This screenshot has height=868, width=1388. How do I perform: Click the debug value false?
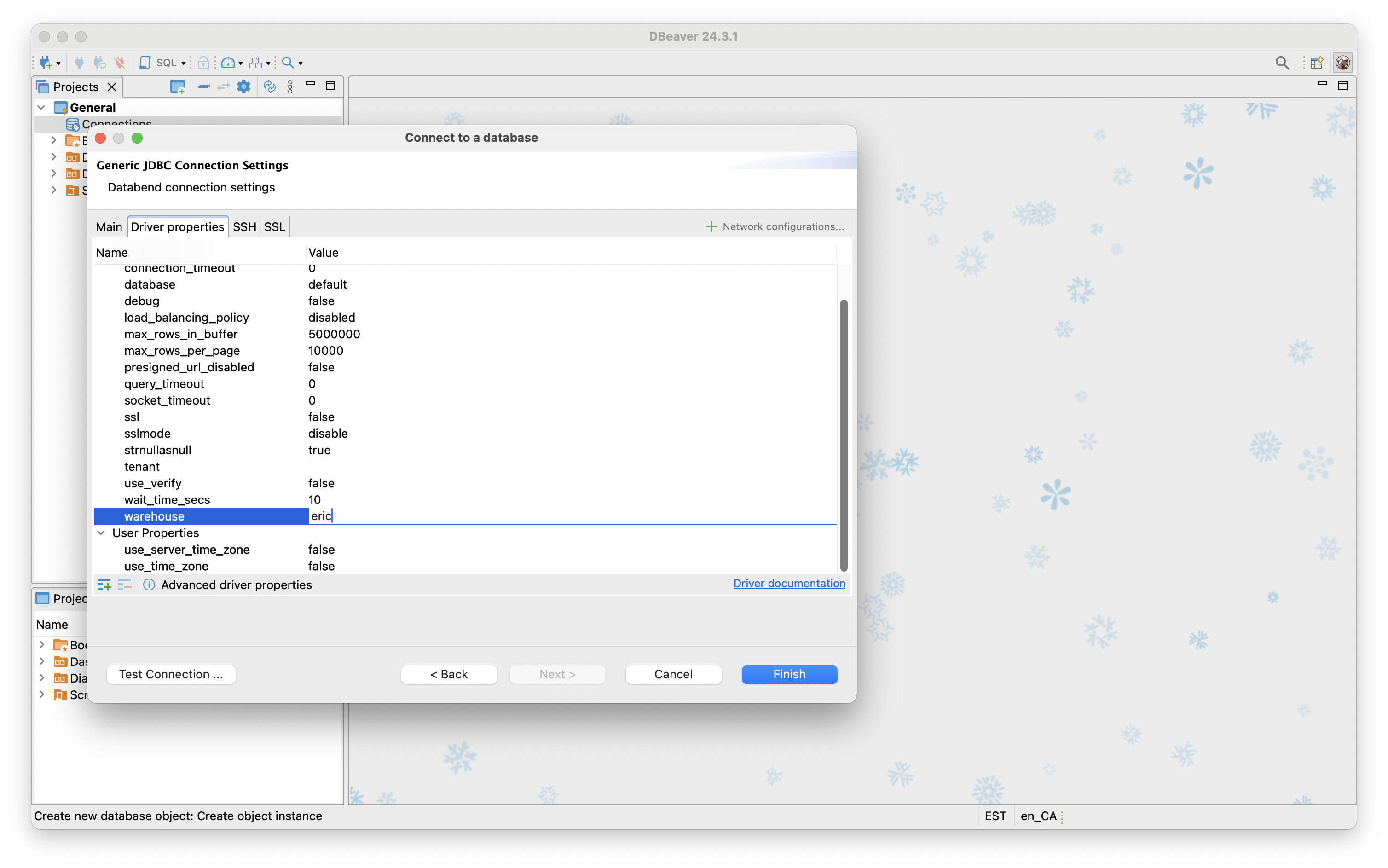click(321, 301)
